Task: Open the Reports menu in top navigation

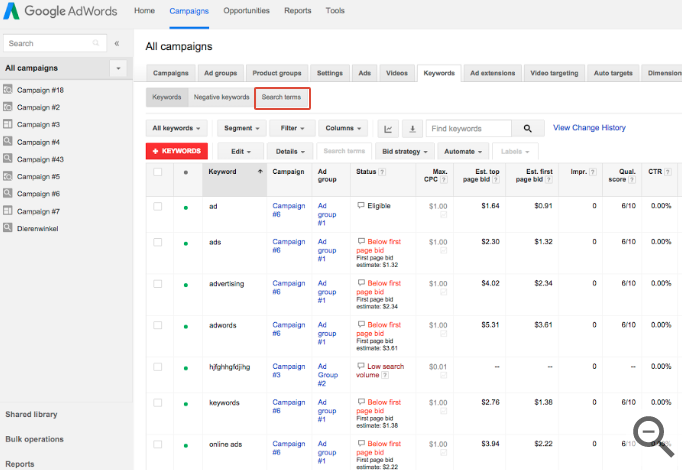Action: tap(298, 10)
